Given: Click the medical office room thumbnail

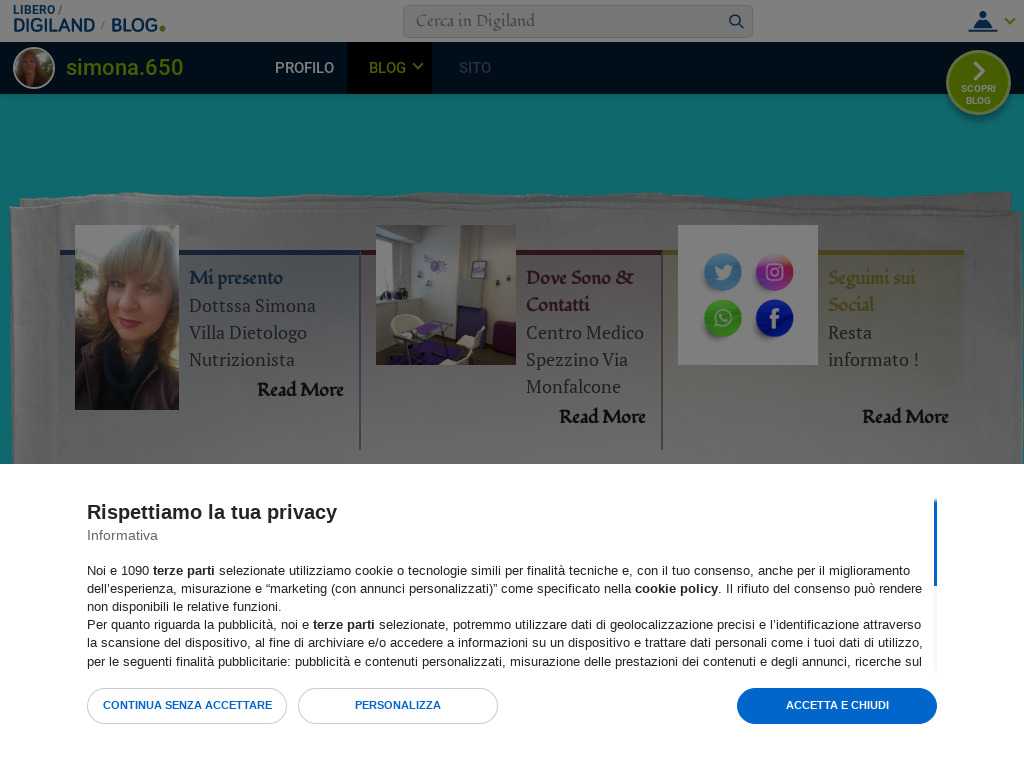Looking at the screenshot, I should 446,295.
